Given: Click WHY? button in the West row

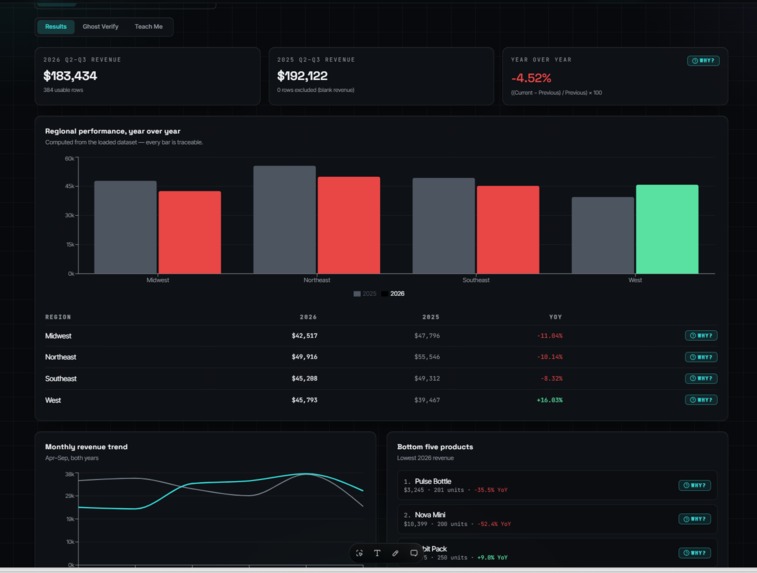Looking at the screenshot, I should pos(701,400).
